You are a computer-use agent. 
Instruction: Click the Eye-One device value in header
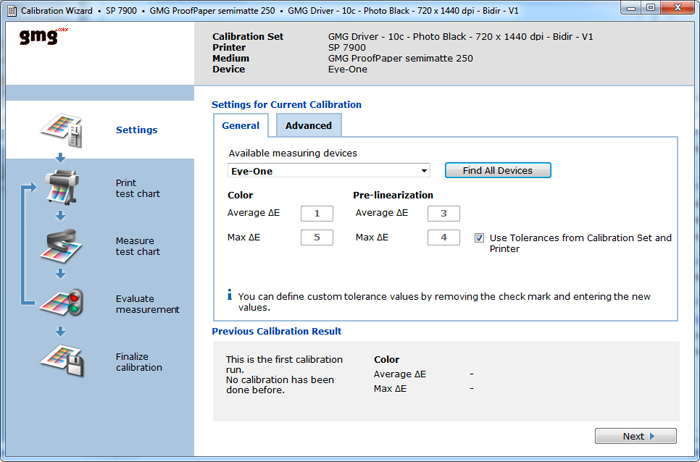(348, 69)
